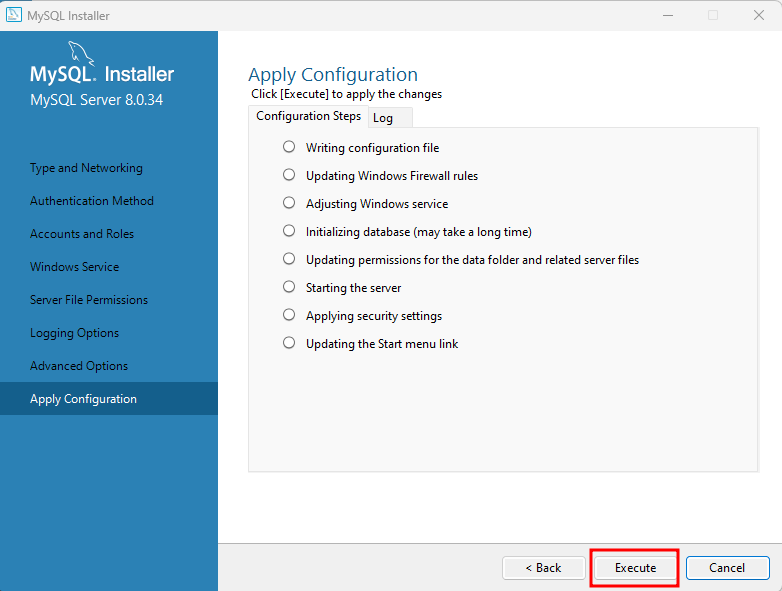
Task: Click the 'Apply Configuration' page heading
Action: 333,75
